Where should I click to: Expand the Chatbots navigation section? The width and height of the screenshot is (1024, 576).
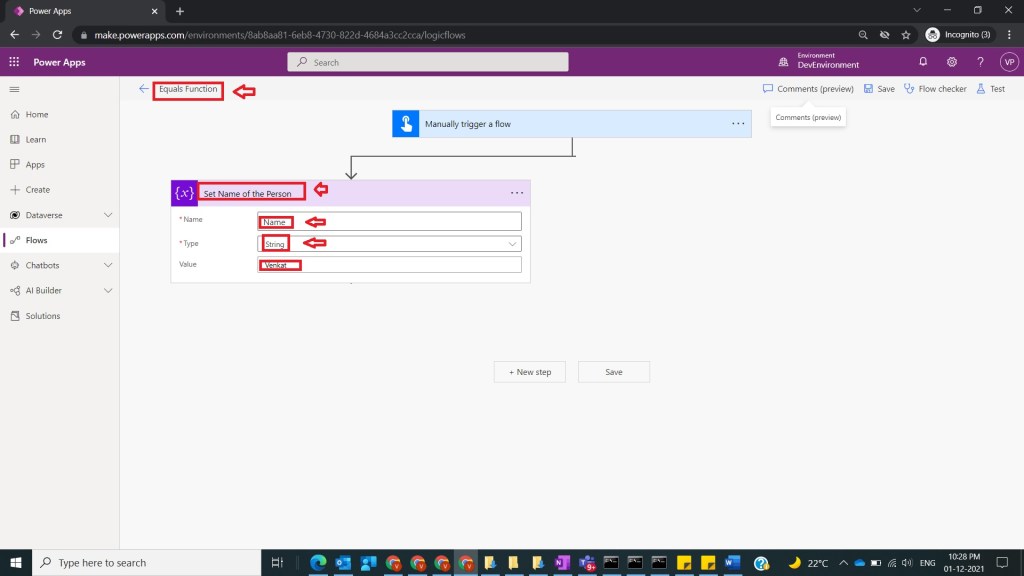[108, 265]
